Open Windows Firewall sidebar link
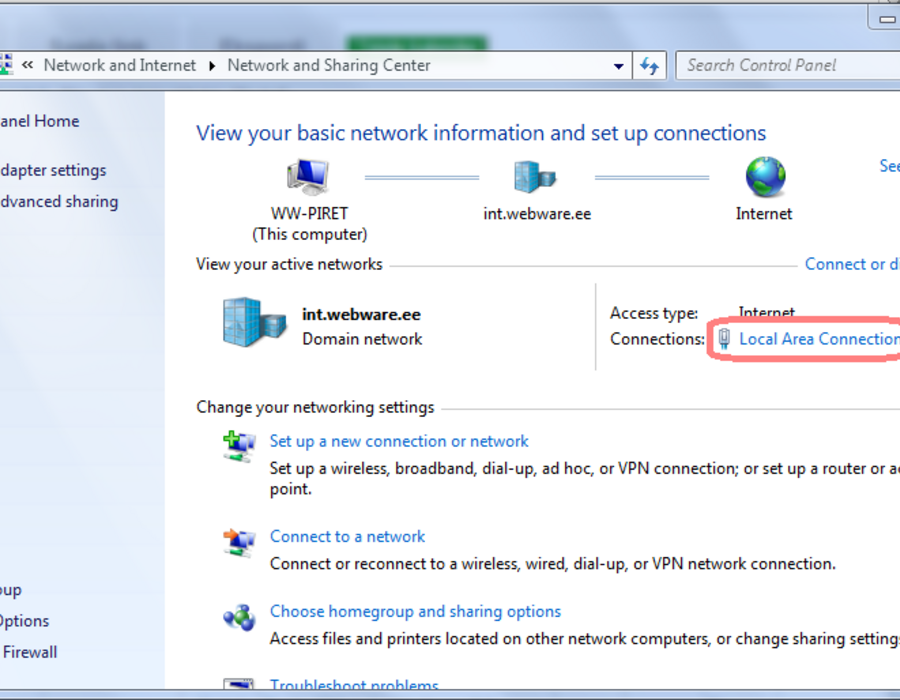The height and width of the screenshot is (700, 900). 29,652
